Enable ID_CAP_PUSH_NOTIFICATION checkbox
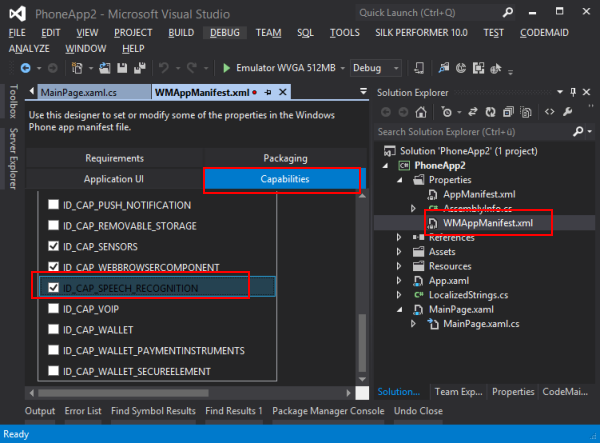The width and height of the screenshot is (600, 443). [54, 205]
